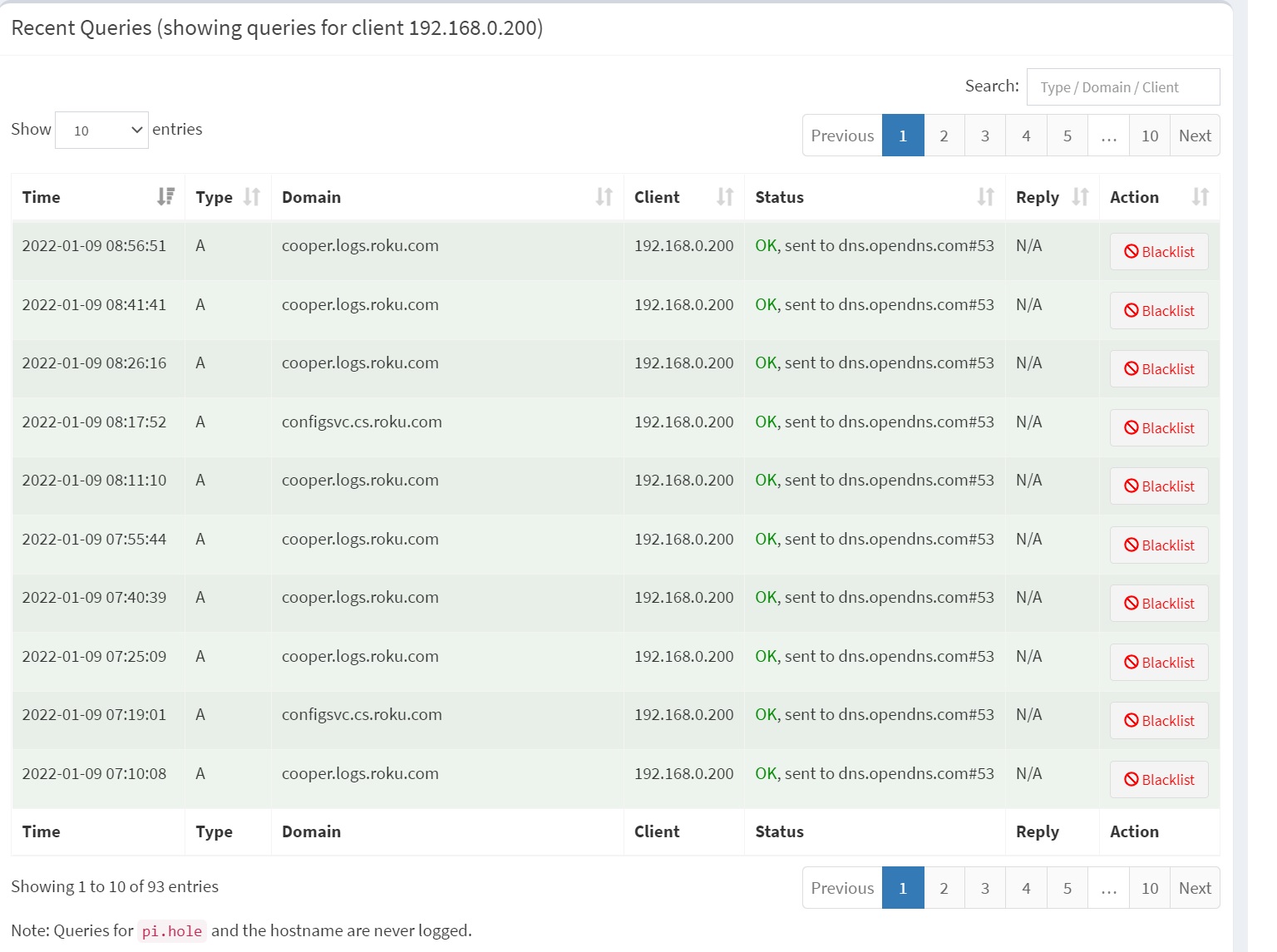The width and height of the screenshot is (1277, 952).
Task: Blacklist the 07:25:09 query
Action: 1159,662
